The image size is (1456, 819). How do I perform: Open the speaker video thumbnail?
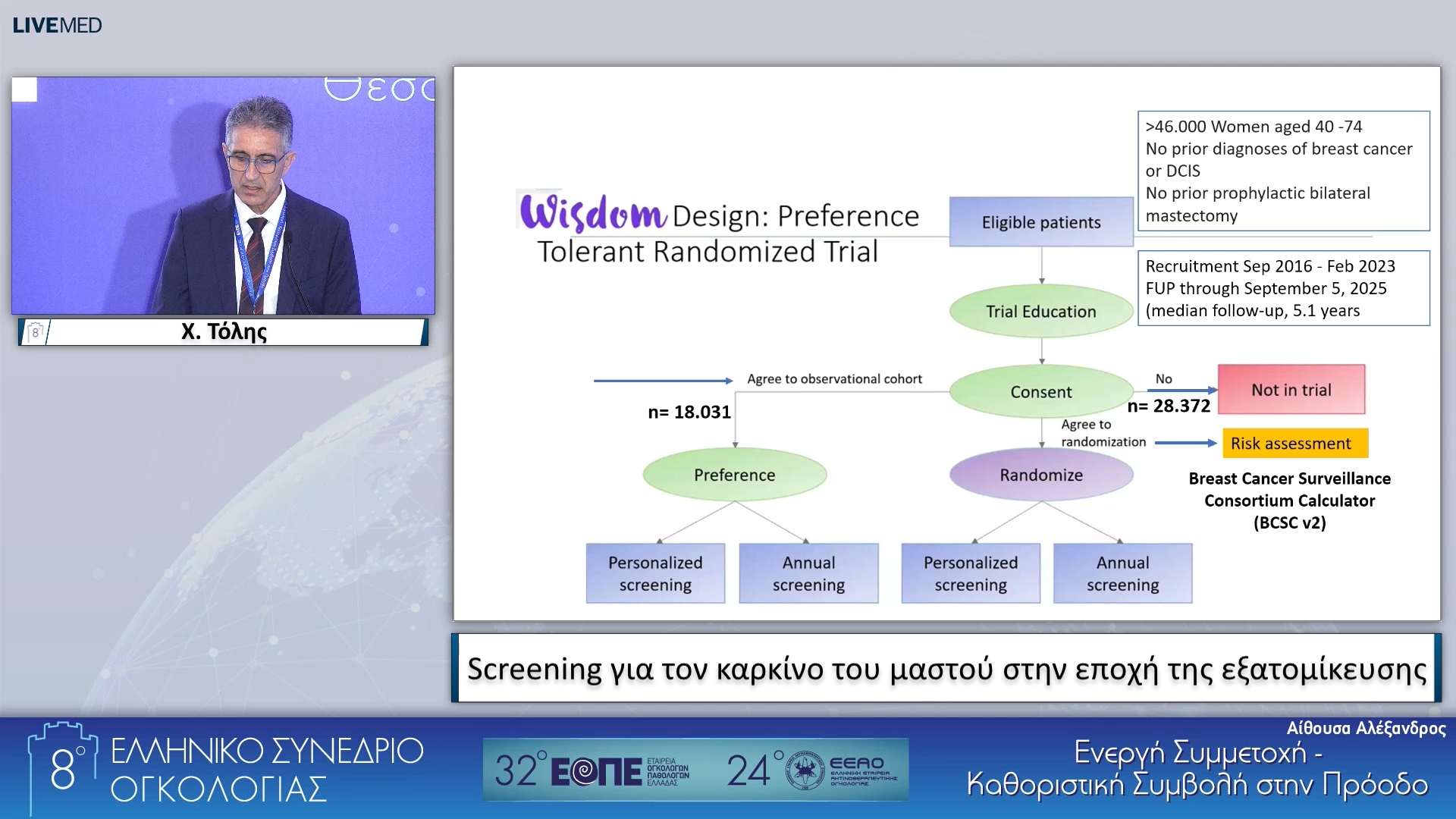tap(223, 196)
